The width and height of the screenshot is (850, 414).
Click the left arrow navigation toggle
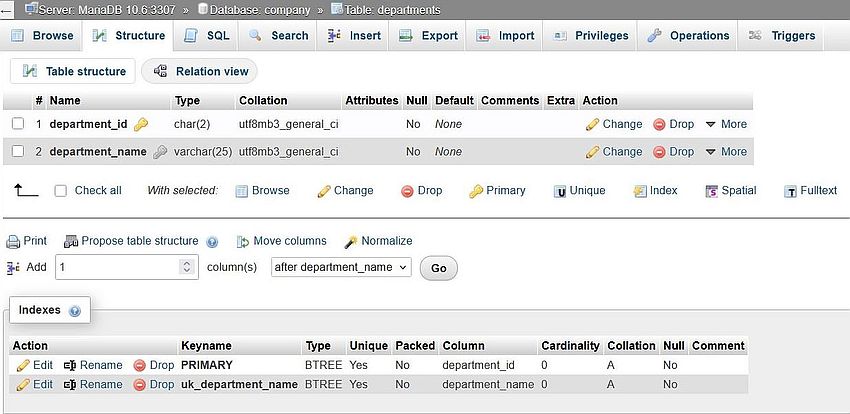tap(8, 10)
